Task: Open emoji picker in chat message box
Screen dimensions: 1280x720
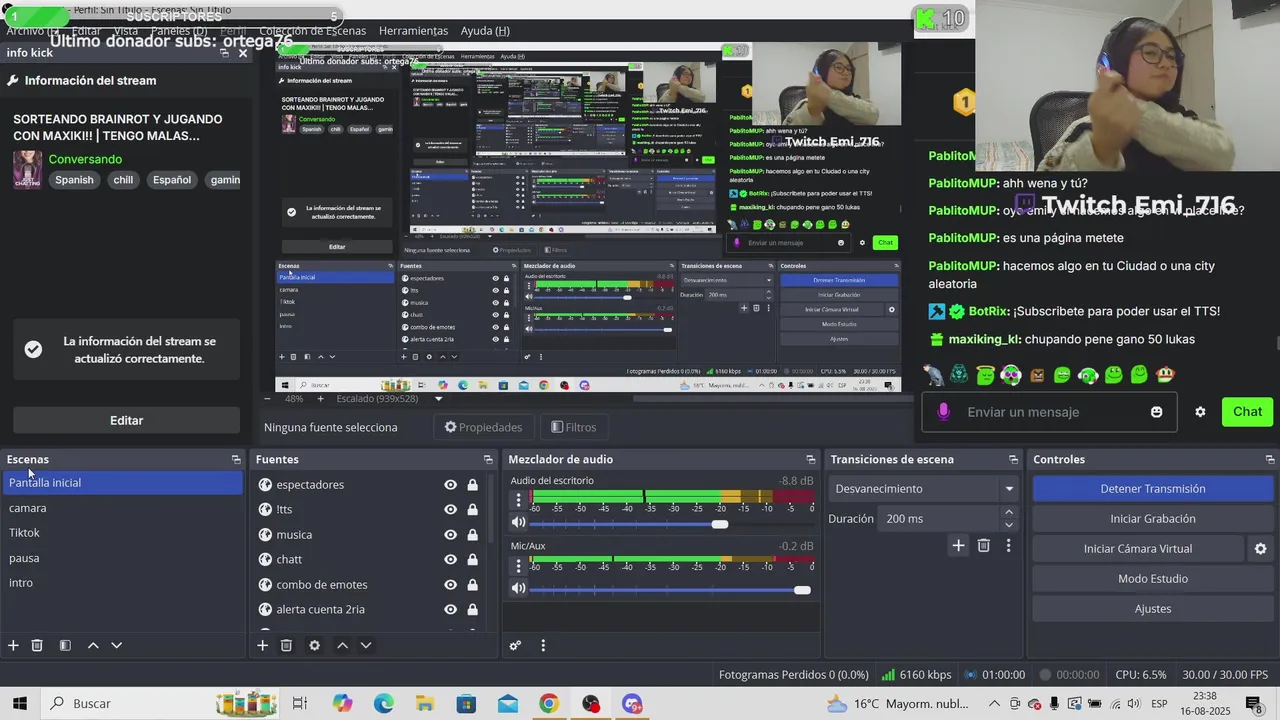Action: [x=1157, y=412]
